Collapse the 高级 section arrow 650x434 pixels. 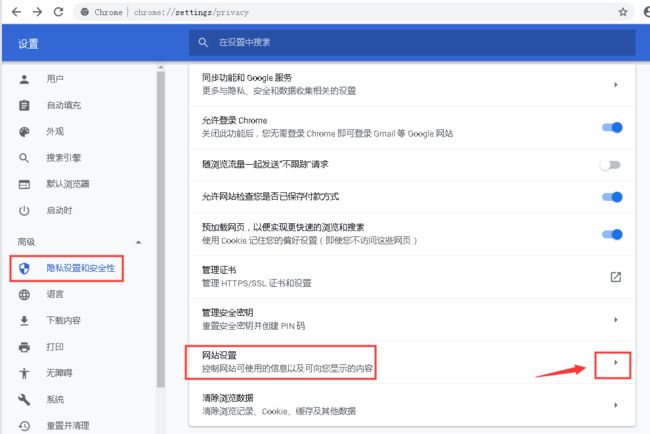(138, 242)
